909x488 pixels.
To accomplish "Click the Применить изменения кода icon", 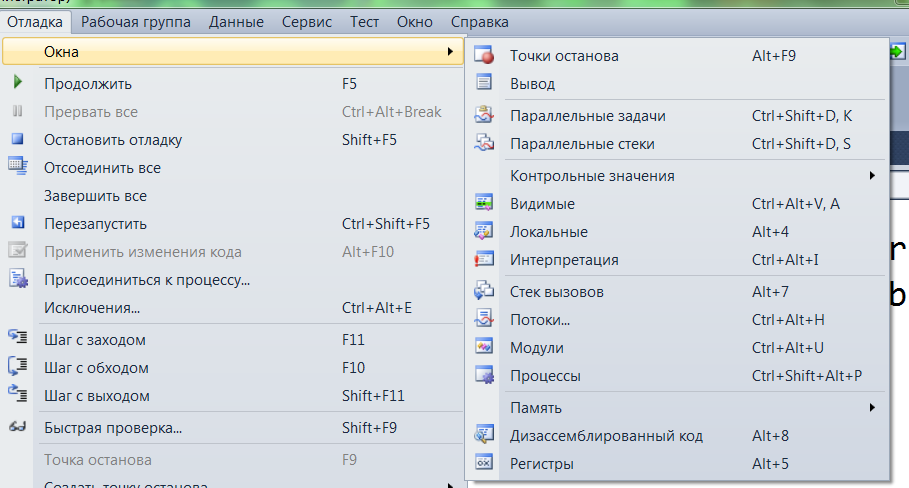I will point(17,250).
